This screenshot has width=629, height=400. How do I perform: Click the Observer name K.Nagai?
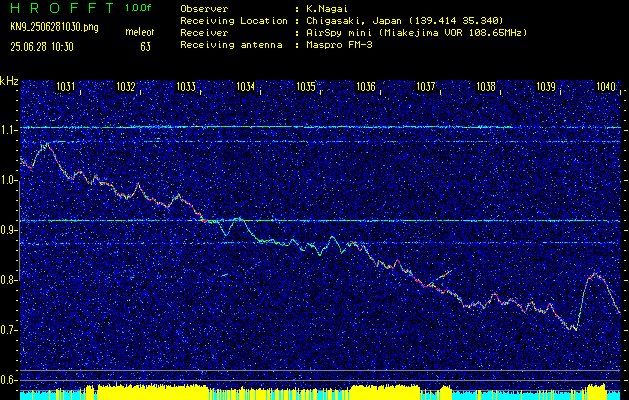(327, 9)
